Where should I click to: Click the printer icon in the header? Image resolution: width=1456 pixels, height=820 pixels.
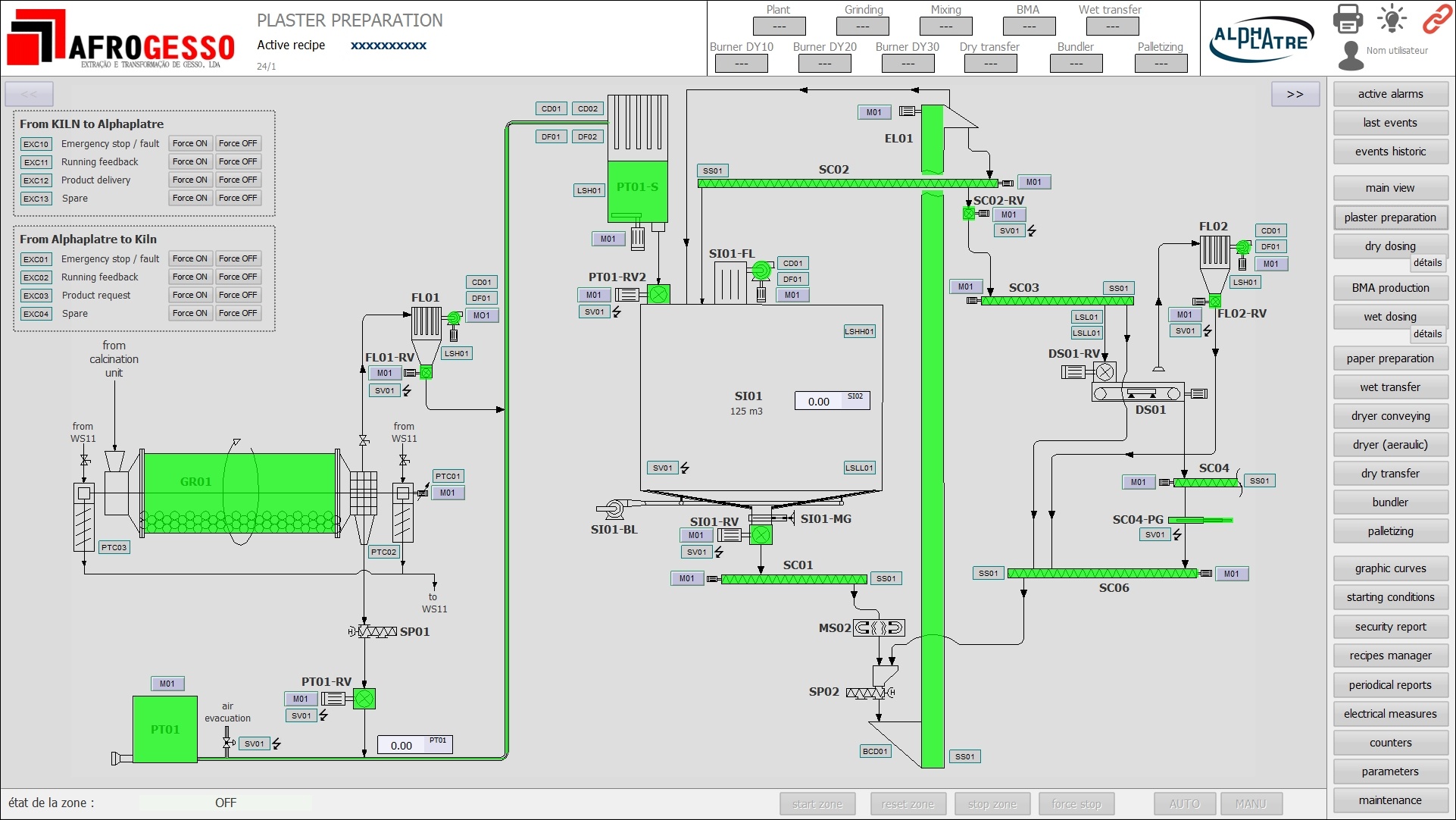(x=1348, y=18)
